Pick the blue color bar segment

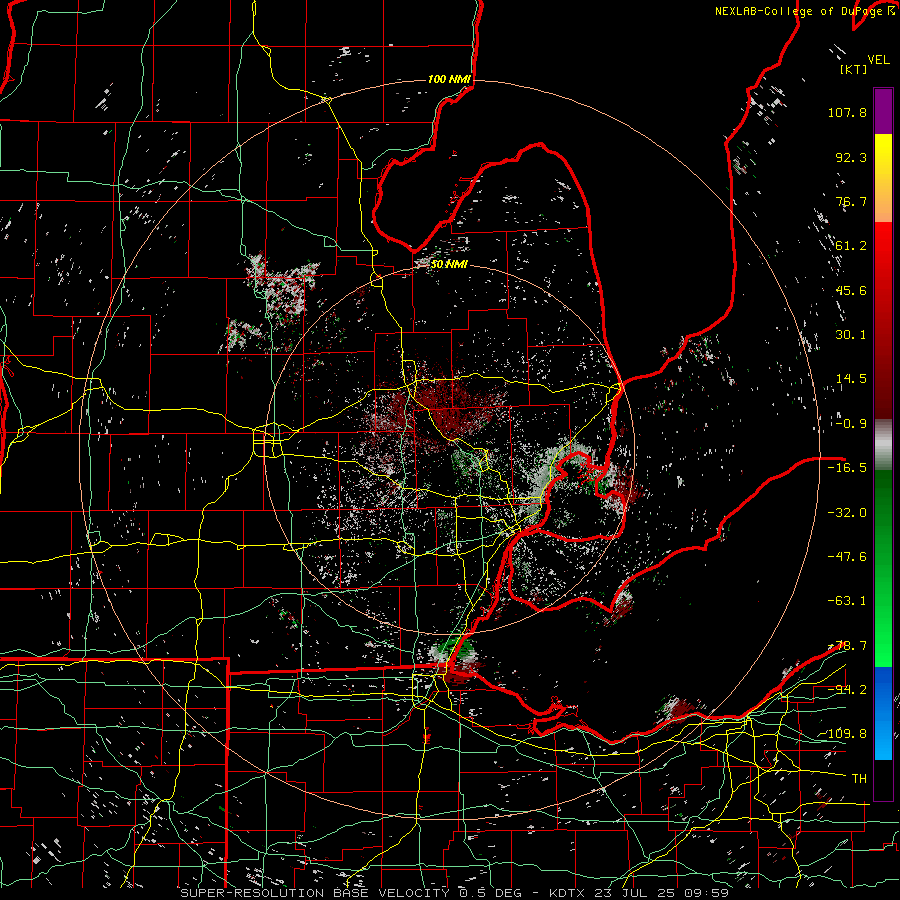click(x=883, y=713)
